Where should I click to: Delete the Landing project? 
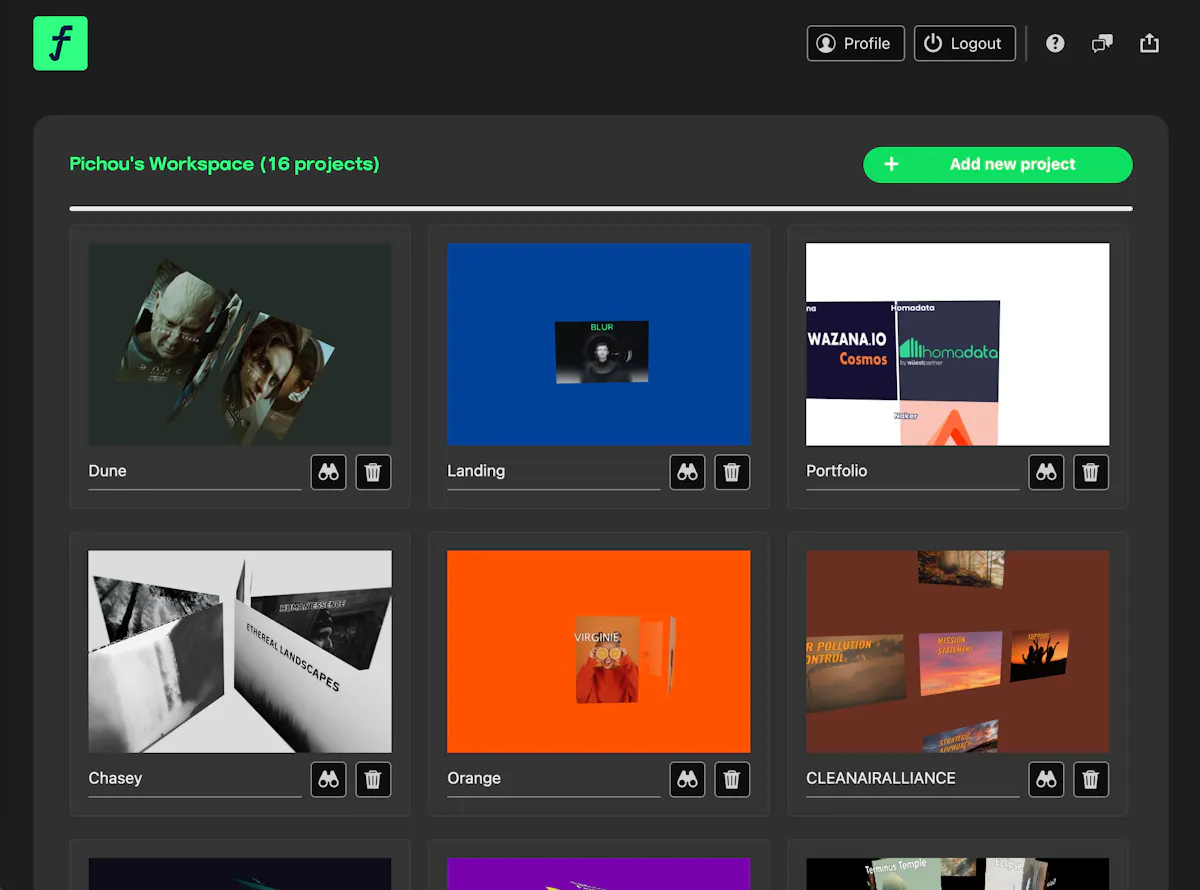pos(731,472)
